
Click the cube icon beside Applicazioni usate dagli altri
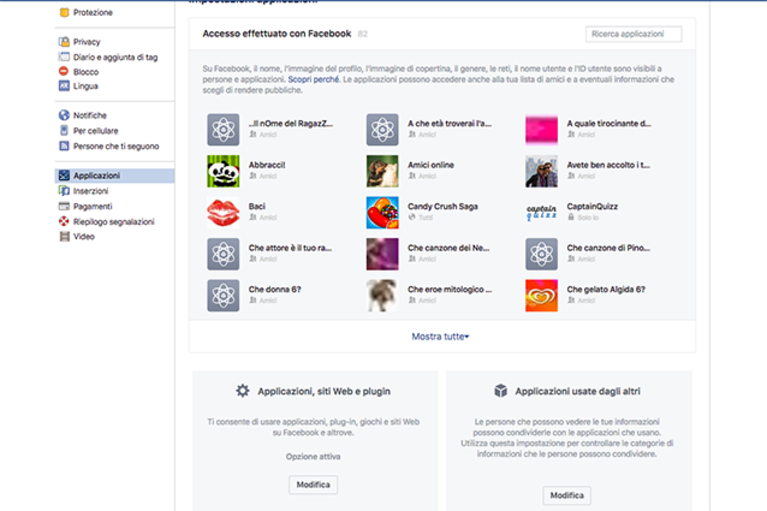pos(500,391)
